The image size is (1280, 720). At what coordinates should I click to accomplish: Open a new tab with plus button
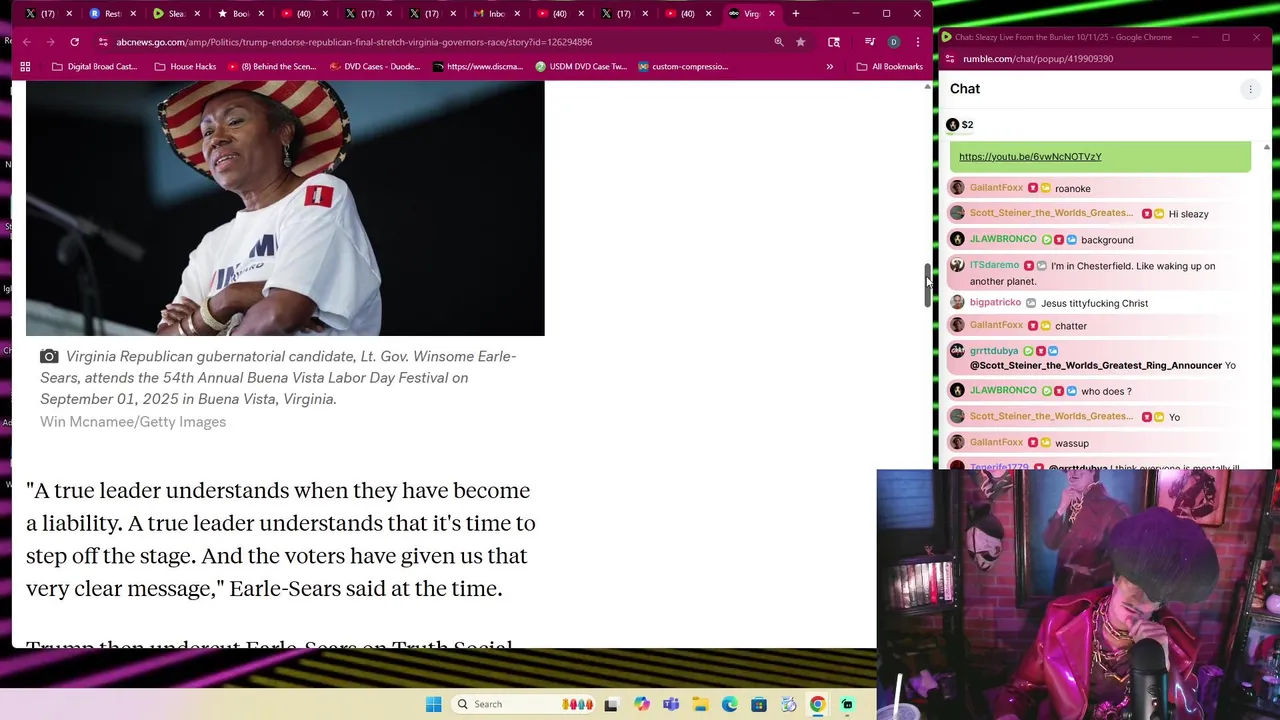click(796, 14)
